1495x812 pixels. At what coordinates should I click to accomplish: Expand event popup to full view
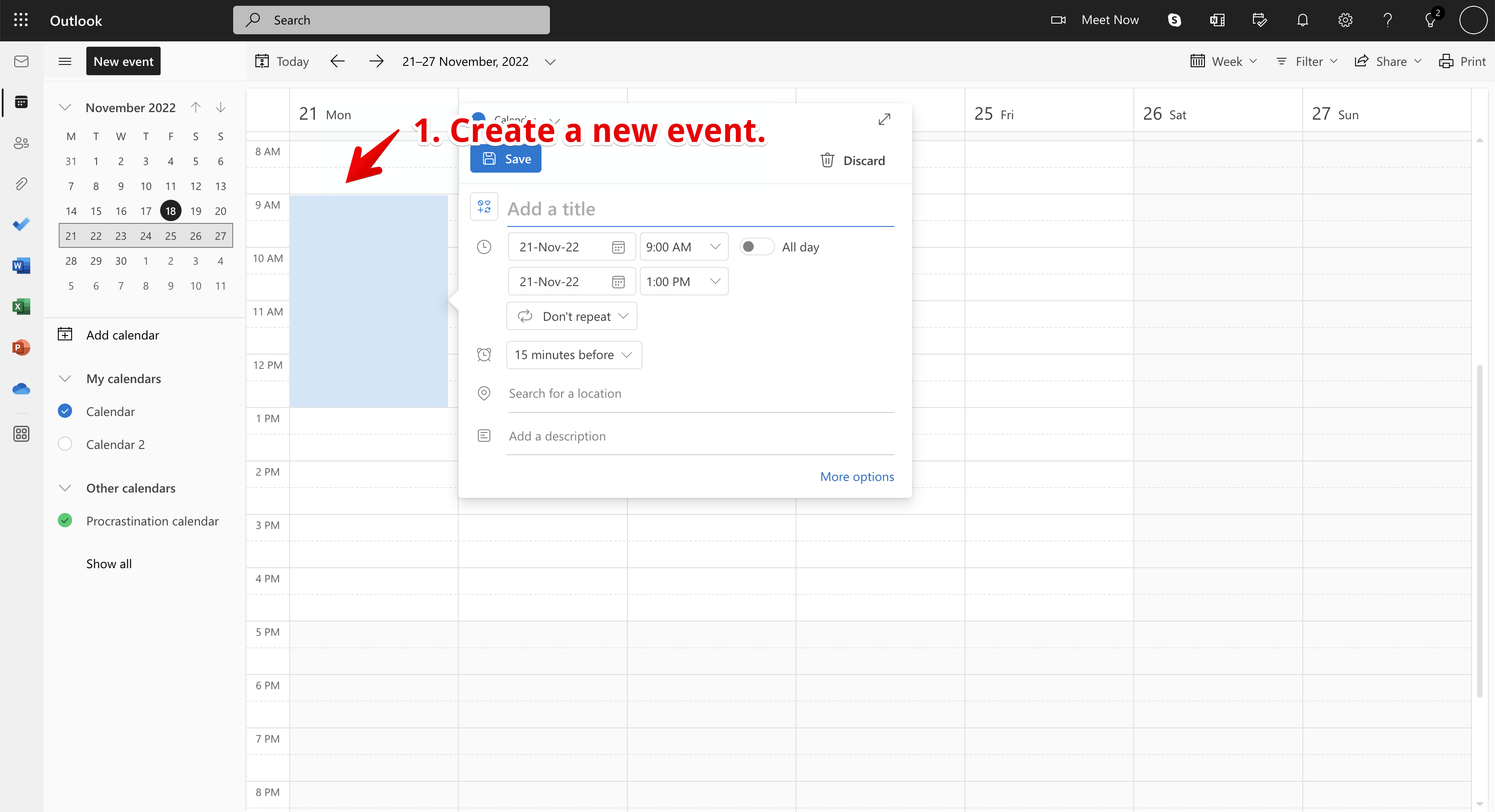[884, 119]
